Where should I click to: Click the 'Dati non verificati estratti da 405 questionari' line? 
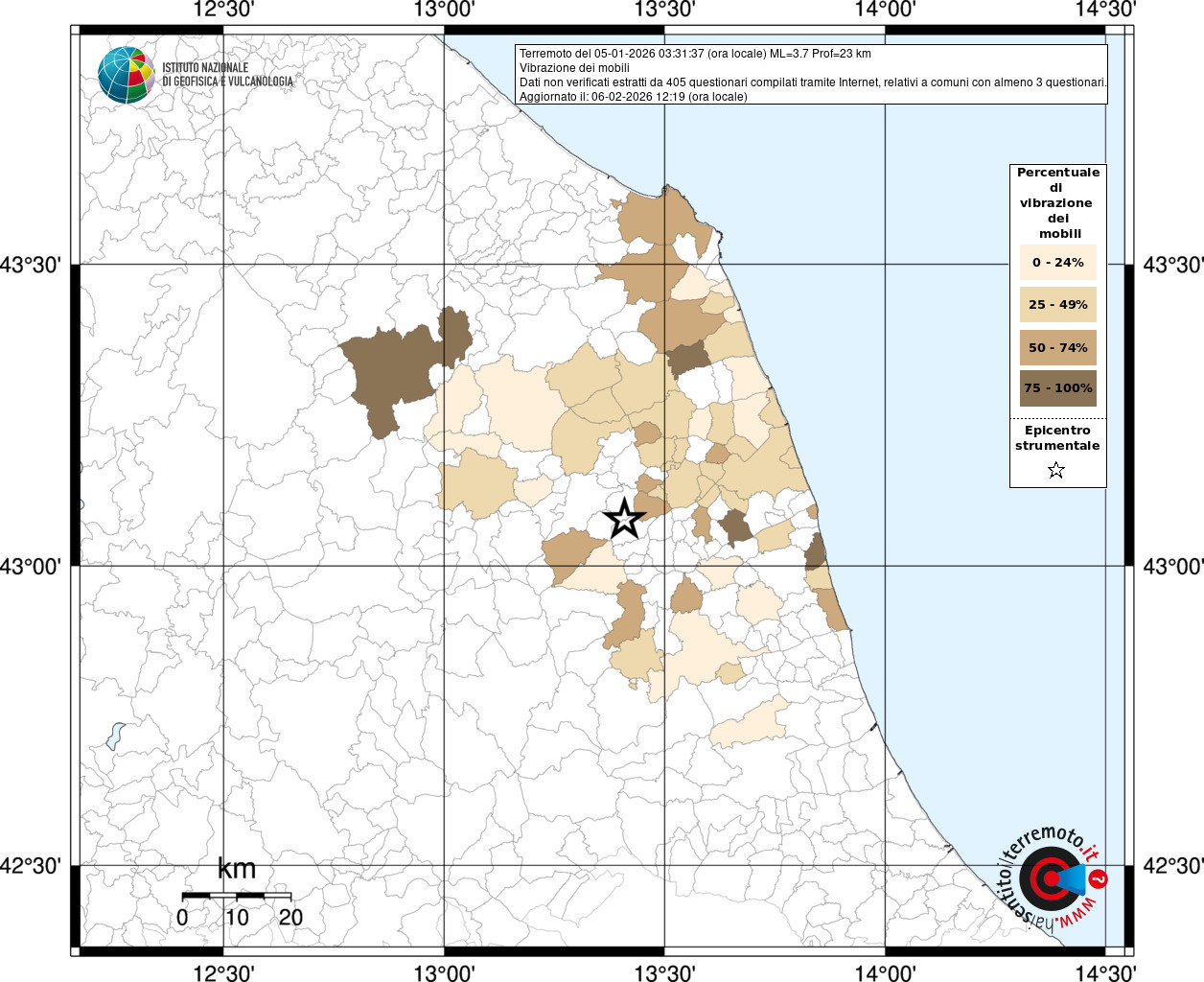(x=813, y=82)
